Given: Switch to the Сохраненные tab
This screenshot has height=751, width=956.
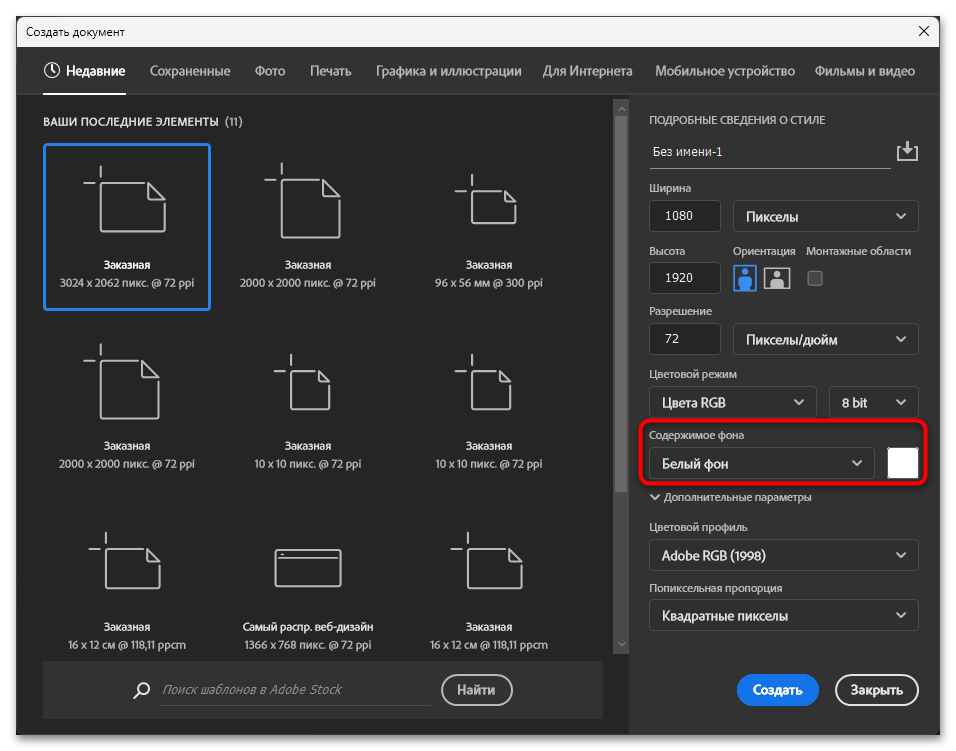Looking at the screenshot, I should click(190, 71).
